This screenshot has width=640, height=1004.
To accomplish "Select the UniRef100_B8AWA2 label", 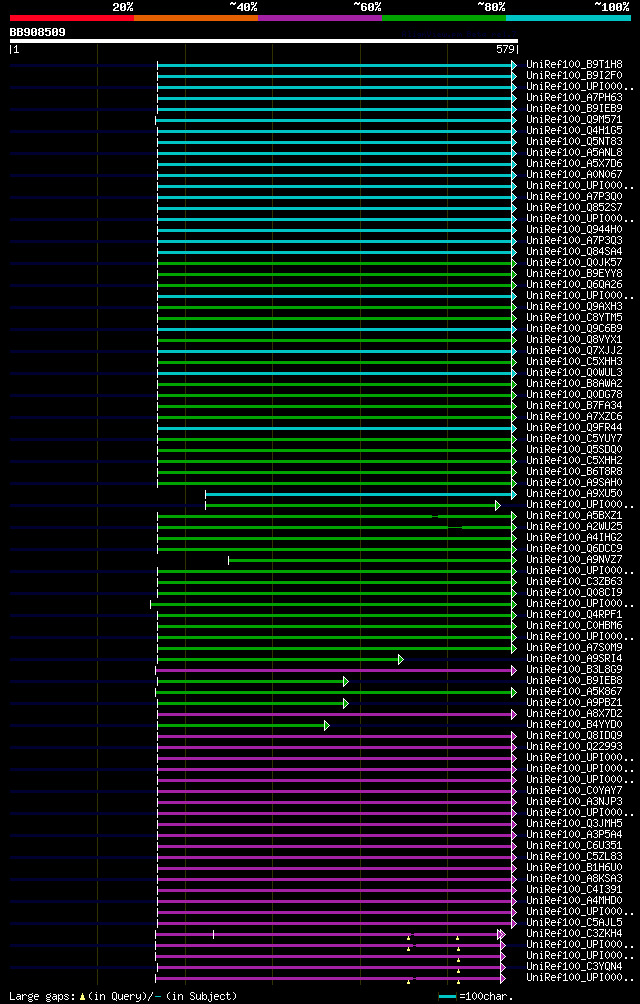I will [574, 383].
